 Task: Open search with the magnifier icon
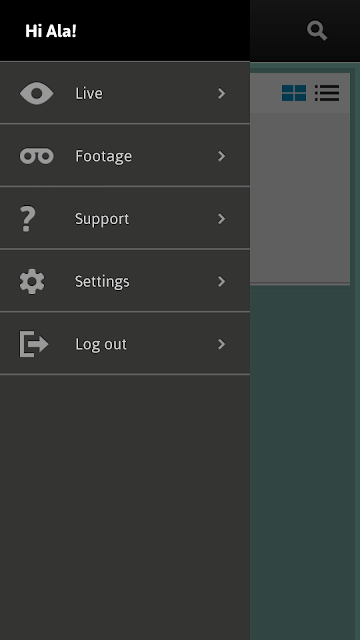(317, 31)
